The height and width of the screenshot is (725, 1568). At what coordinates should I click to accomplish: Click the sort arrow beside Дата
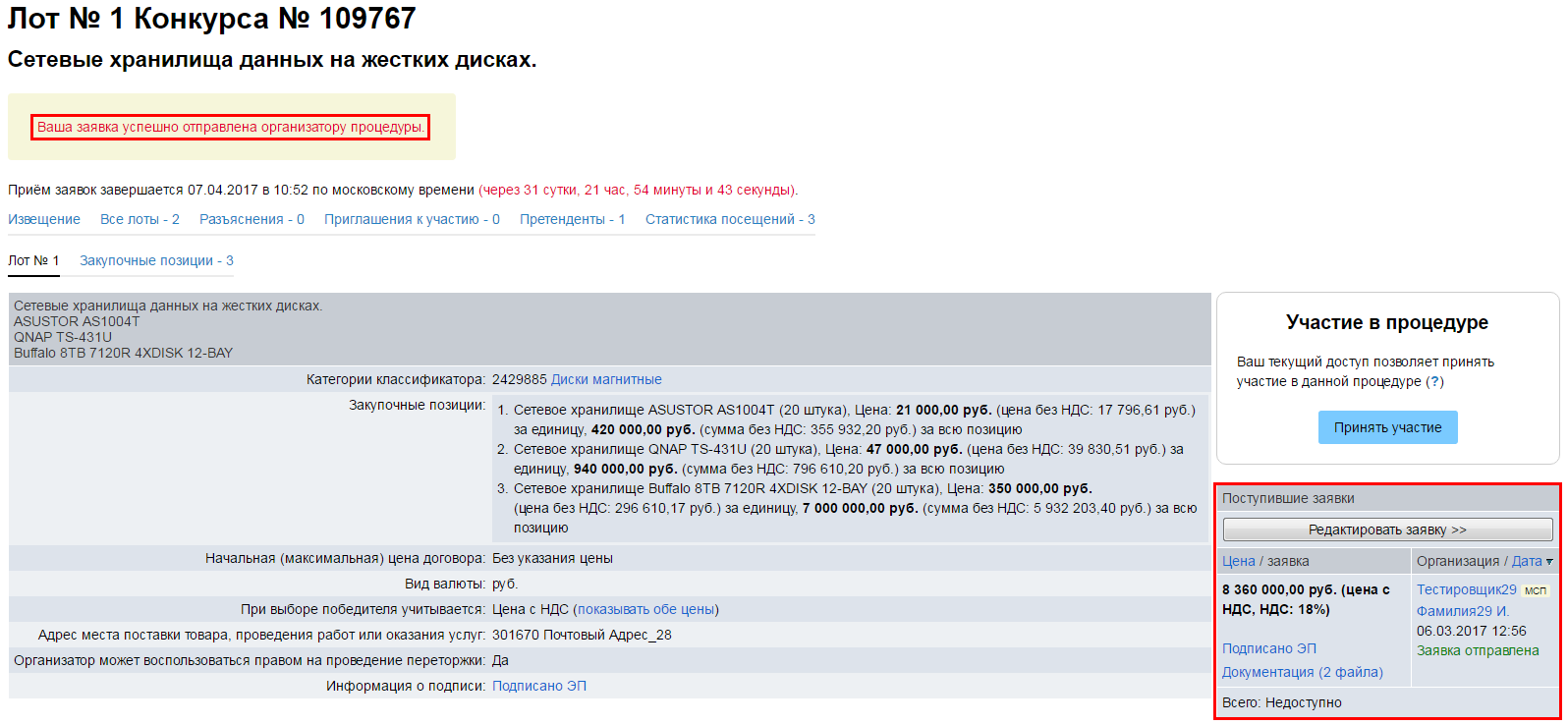click(x=1549, y=562)
